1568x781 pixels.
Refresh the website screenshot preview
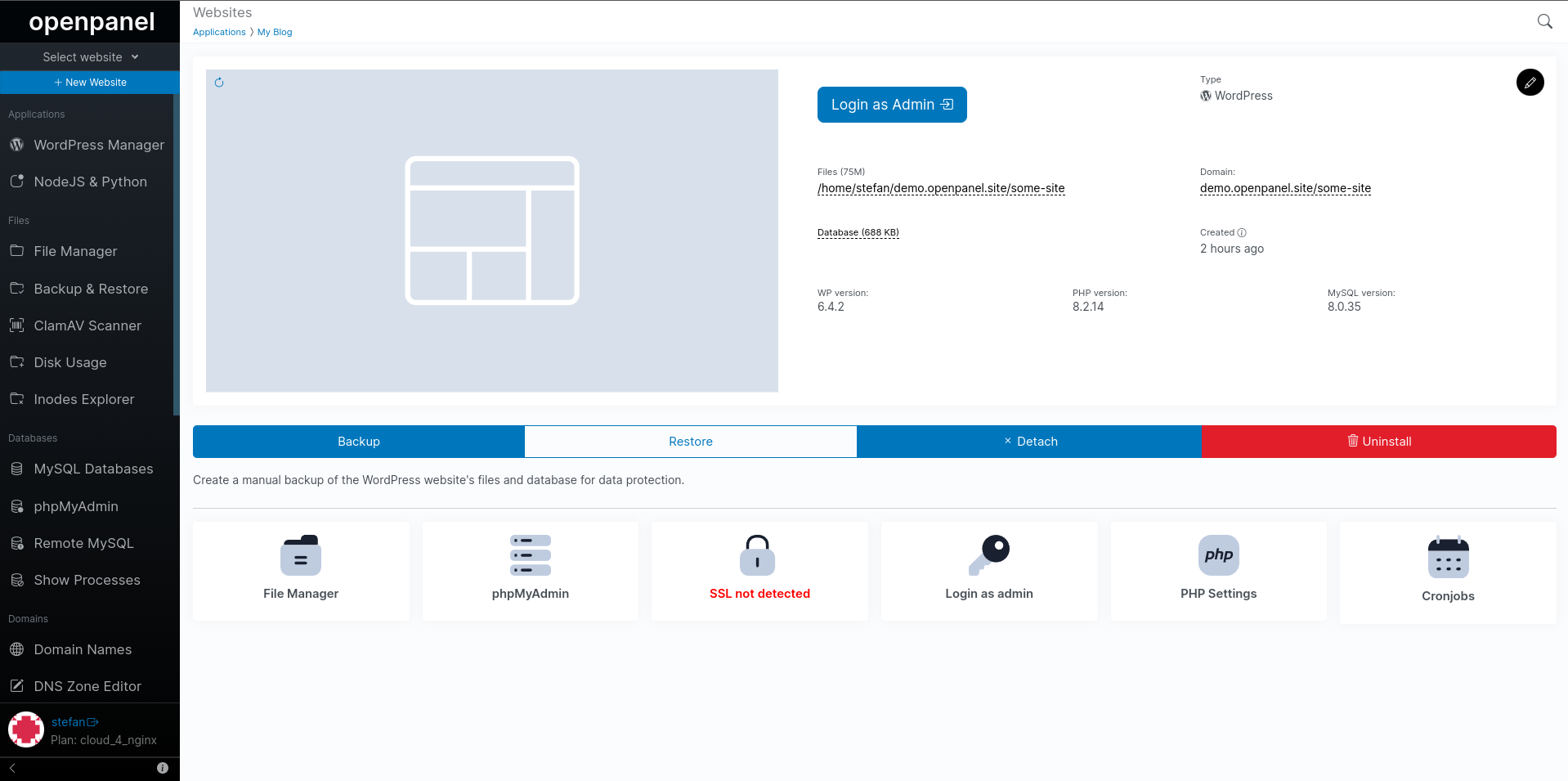click(x=219, y=83)
